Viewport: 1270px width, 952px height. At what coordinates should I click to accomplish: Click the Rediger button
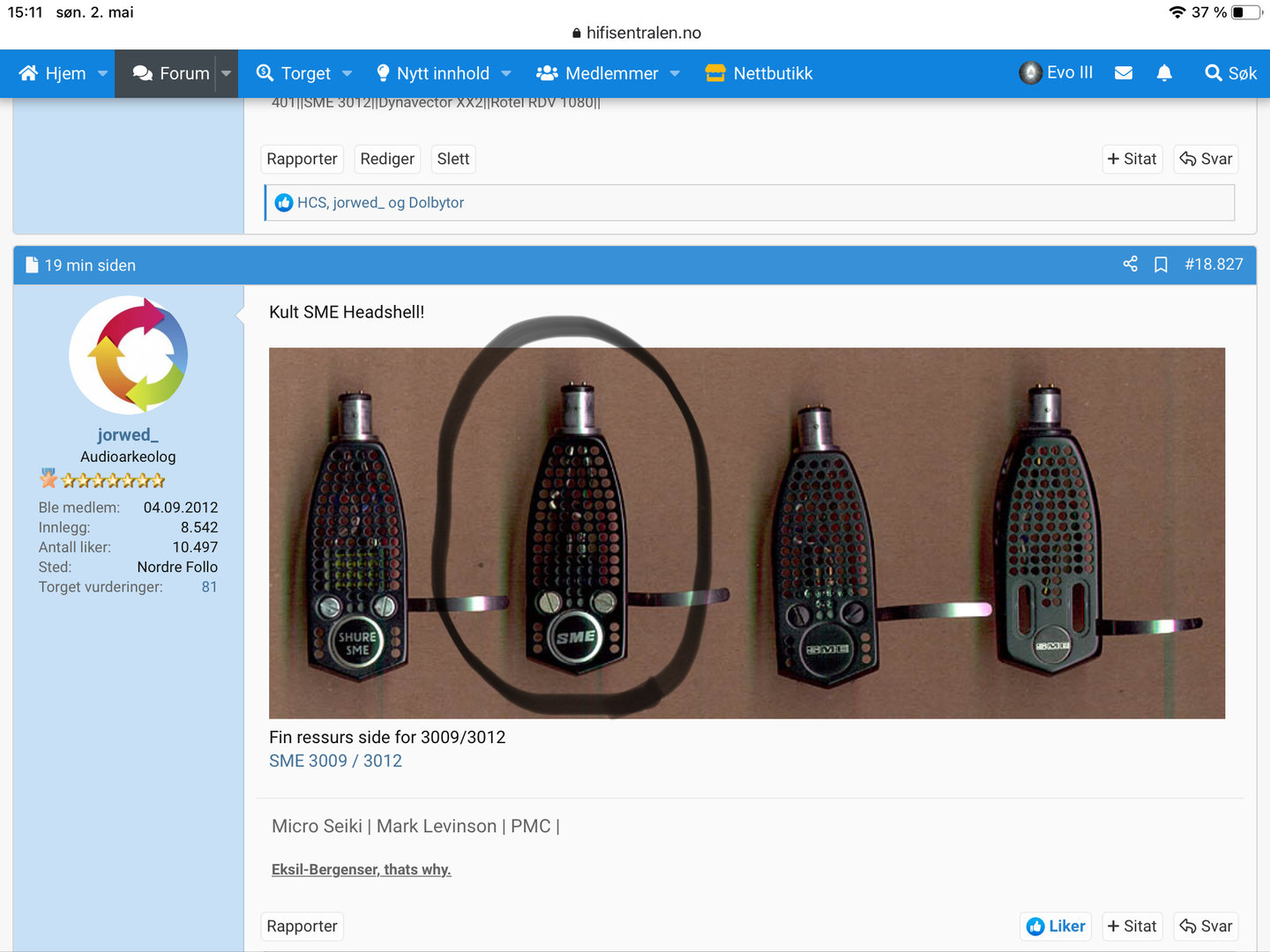pyautogui.click(x=387, y=159)
